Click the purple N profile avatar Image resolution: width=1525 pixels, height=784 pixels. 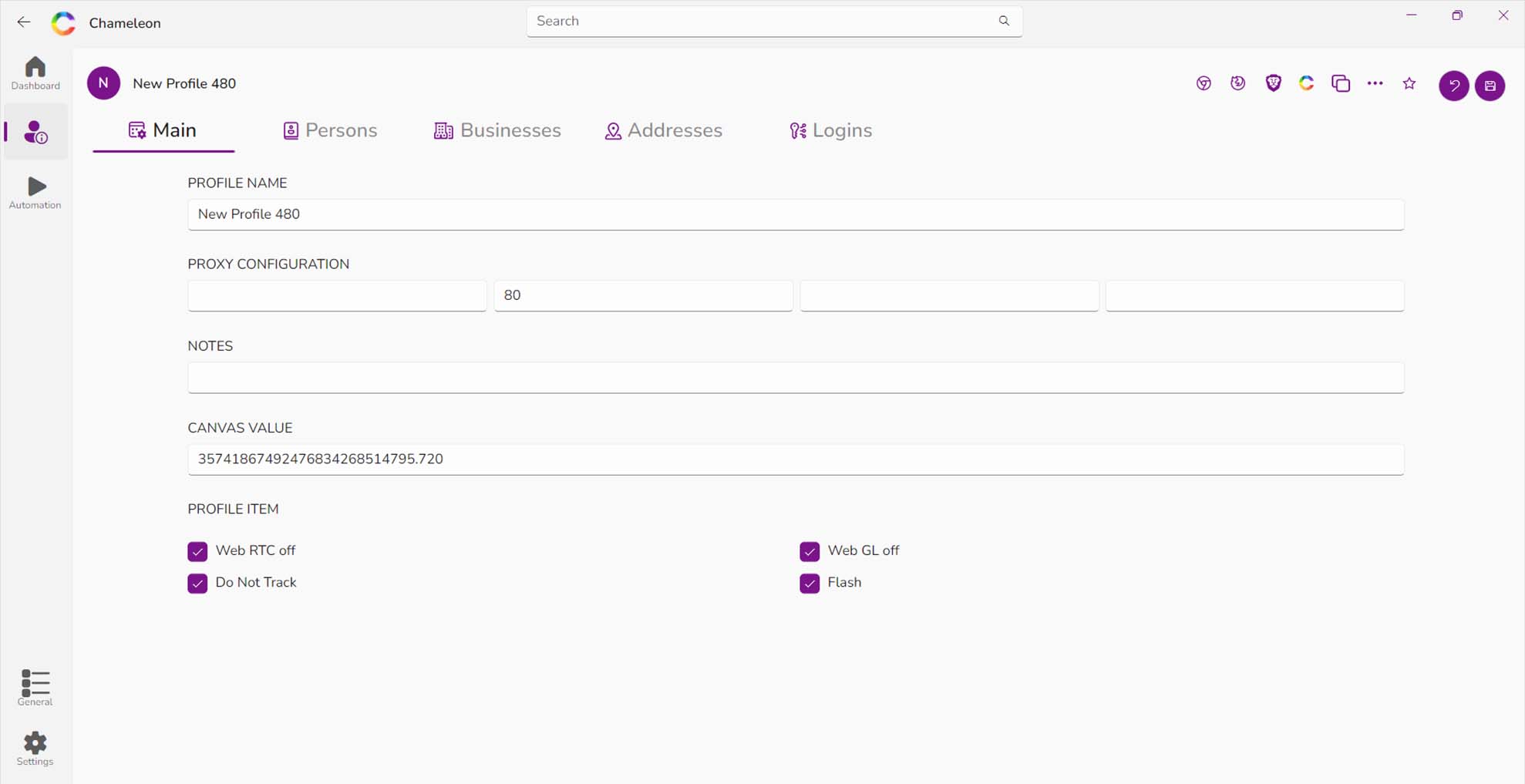[x=103, y=83]
